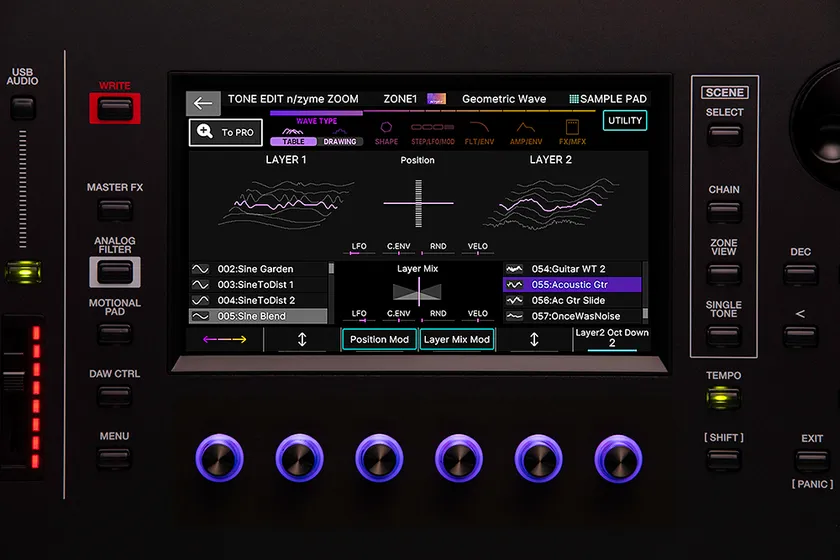This screenshot has width=840, height=560.
Task: Tap the SAMPLE PAD grid icon
Action: click(574, 99)
